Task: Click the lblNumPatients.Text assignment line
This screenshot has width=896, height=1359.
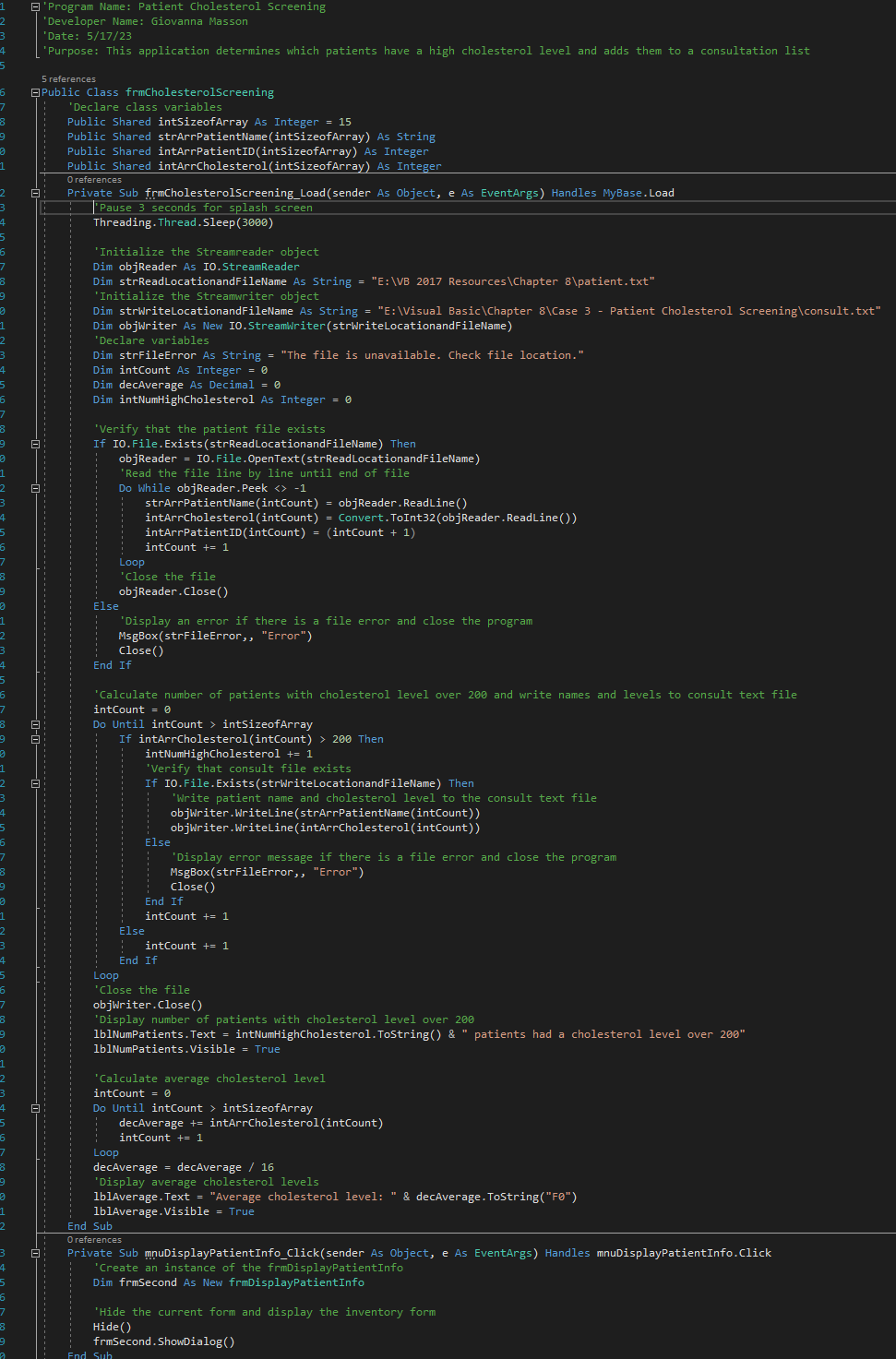Action: tap(419, 1034)
